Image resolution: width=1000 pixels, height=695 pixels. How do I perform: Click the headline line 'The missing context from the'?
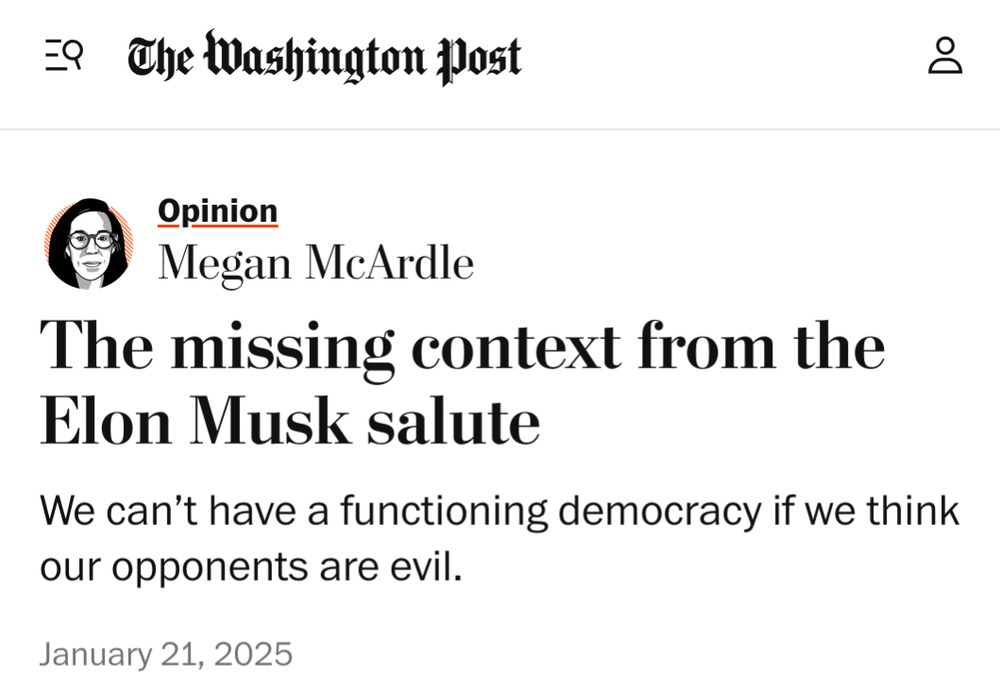462,346
